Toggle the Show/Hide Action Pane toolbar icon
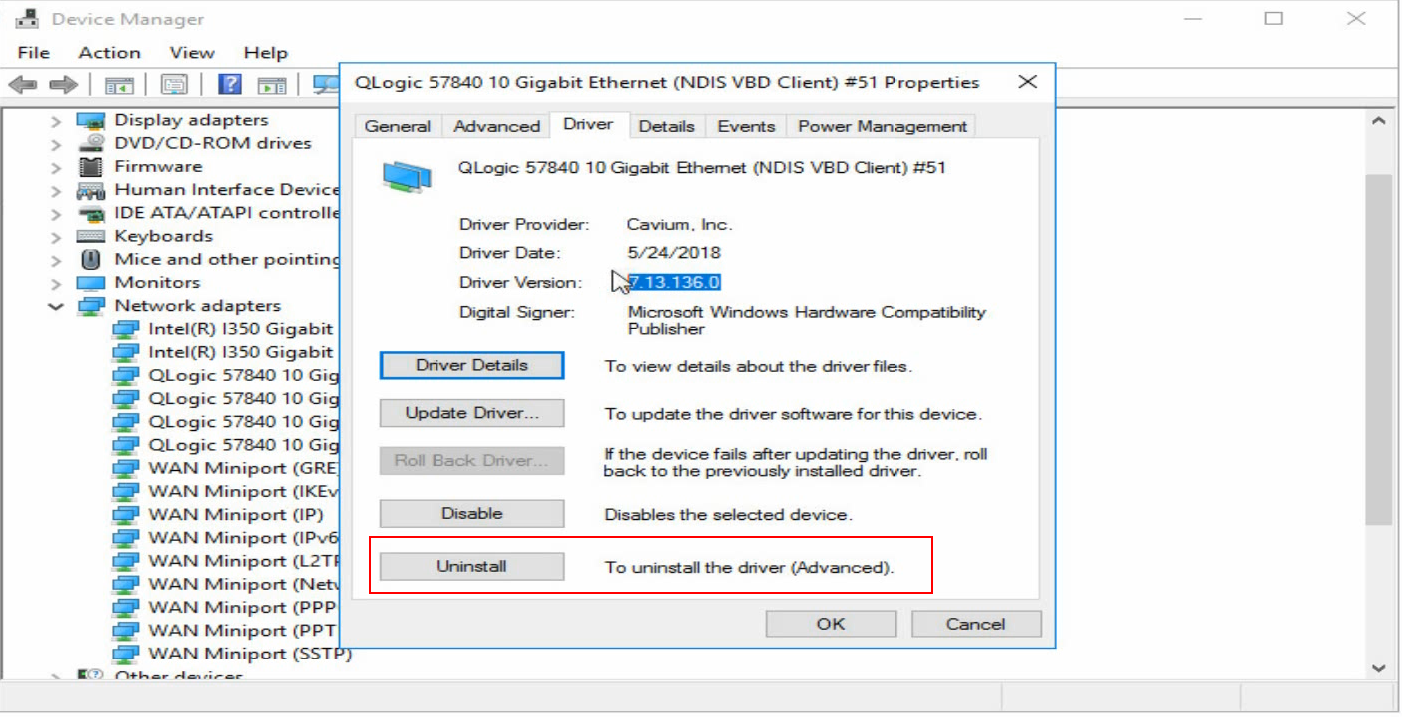The height and width of the screenshot is (717, 1402). pyautogui.click(x=272, y=85)
